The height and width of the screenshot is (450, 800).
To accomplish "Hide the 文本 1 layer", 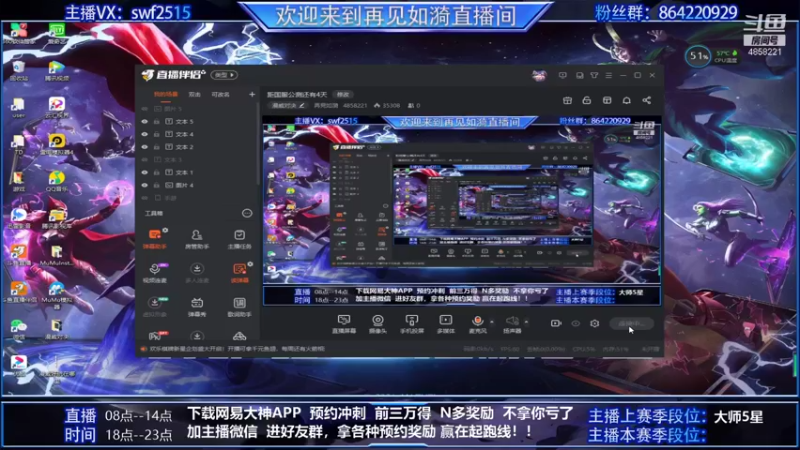I will (x=144, y=172).
